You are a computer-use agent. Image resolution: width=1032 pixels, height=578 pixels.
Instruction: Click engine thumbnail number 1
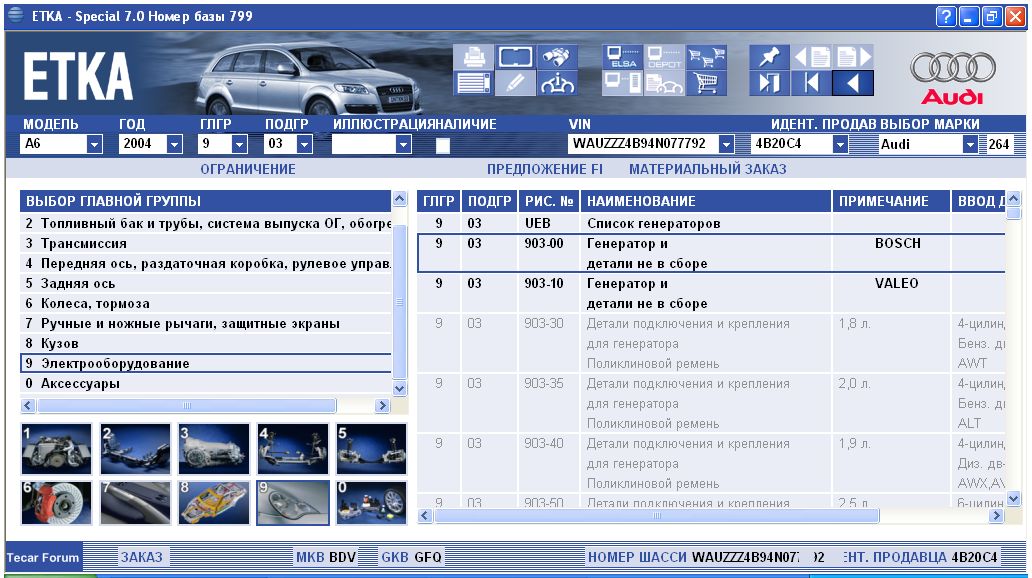[56, 449]
